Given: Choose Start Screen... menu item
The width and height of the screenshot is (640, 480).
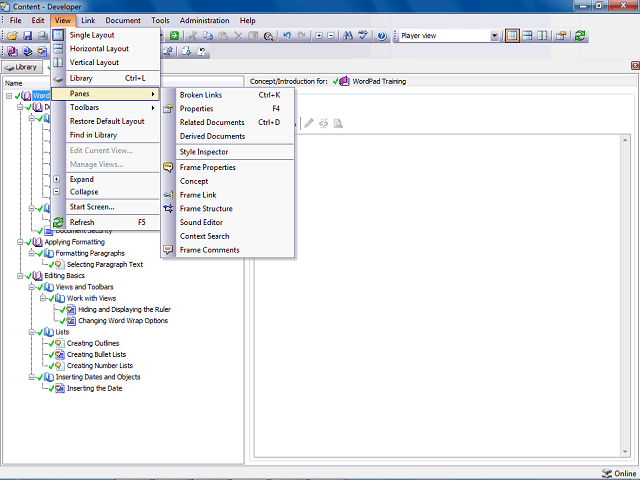Looking at the screenshot, I should click(x=106, y=207).
